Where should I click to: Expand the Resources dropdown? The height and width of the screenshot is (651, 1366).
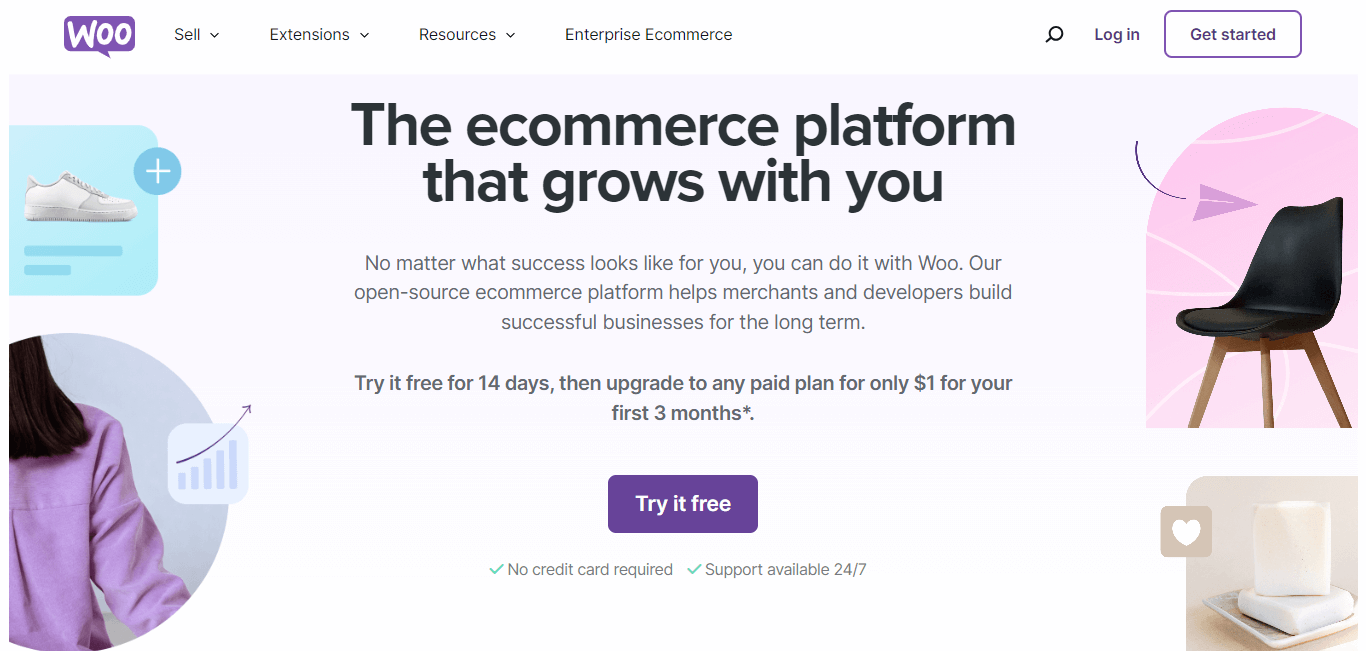466,34
